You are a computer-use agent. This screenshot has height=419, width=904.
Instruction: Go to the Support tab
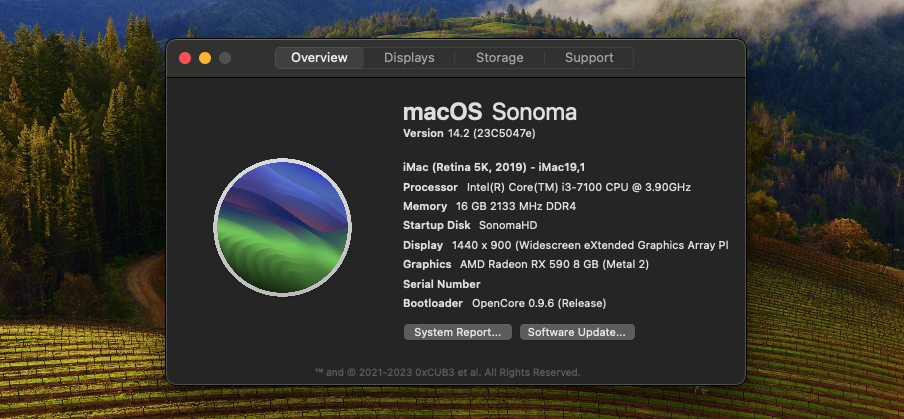tap(589, 58)
